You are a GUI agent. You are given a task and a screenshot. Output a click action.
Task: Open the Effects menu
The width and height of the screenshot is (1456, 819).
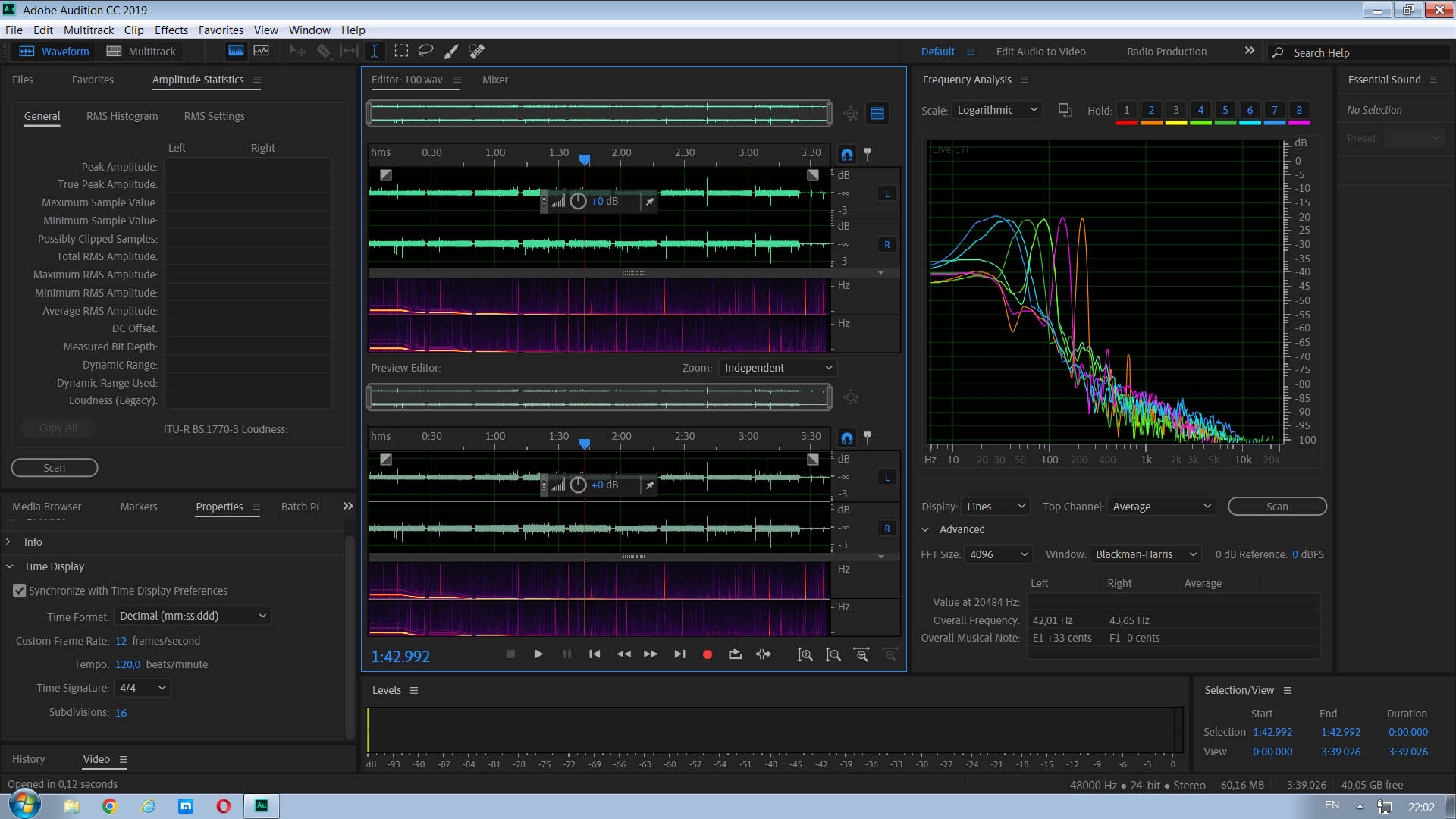[171, 30]
